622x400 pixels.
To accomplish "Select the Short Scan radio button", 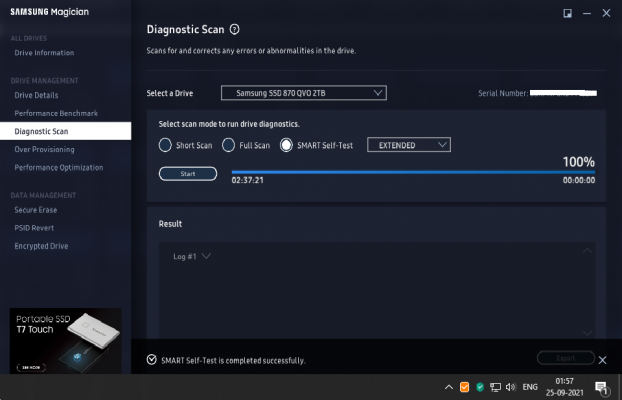I will click(165, 145).
